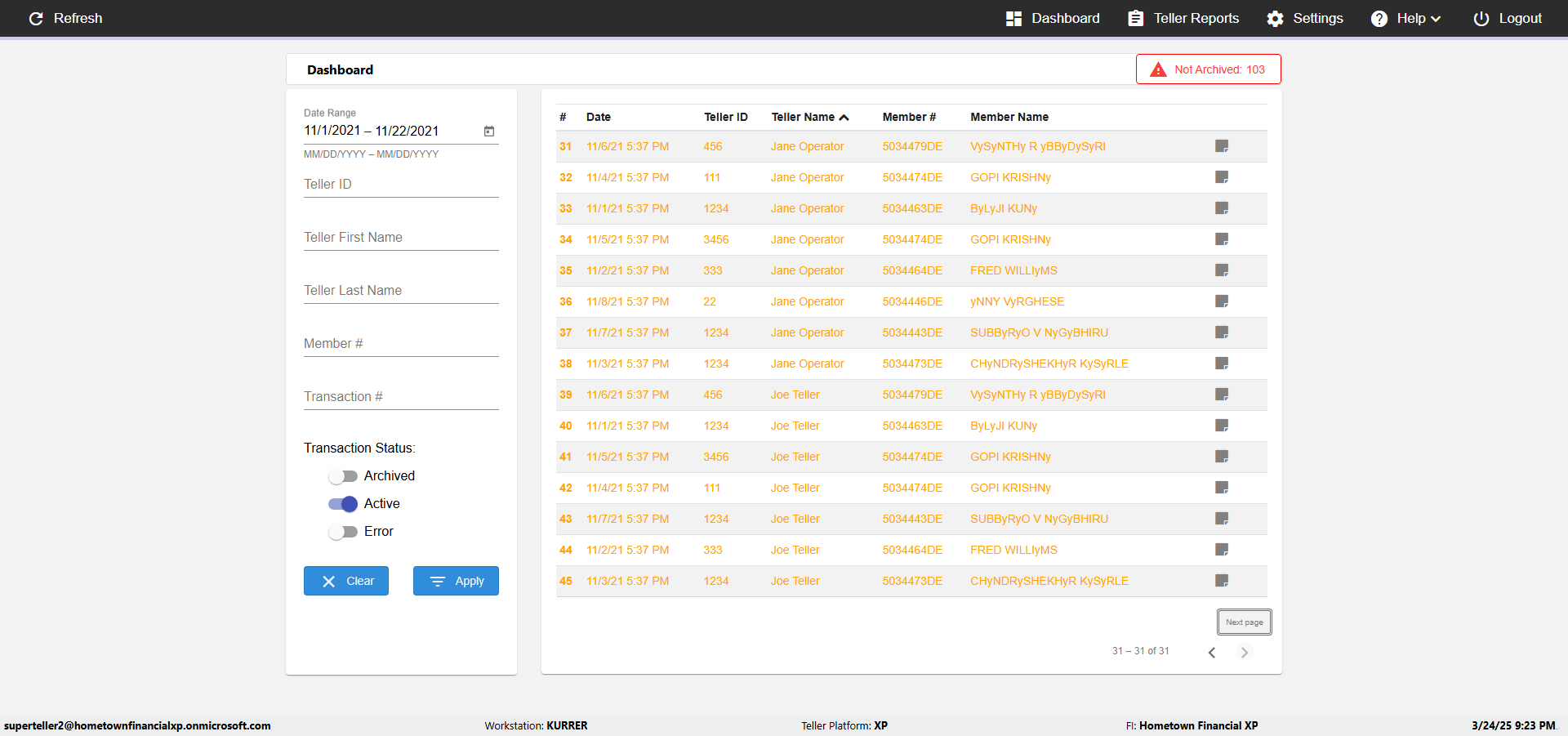
Task: Click the Not Archived warning alert
Action: [1208, 69]
